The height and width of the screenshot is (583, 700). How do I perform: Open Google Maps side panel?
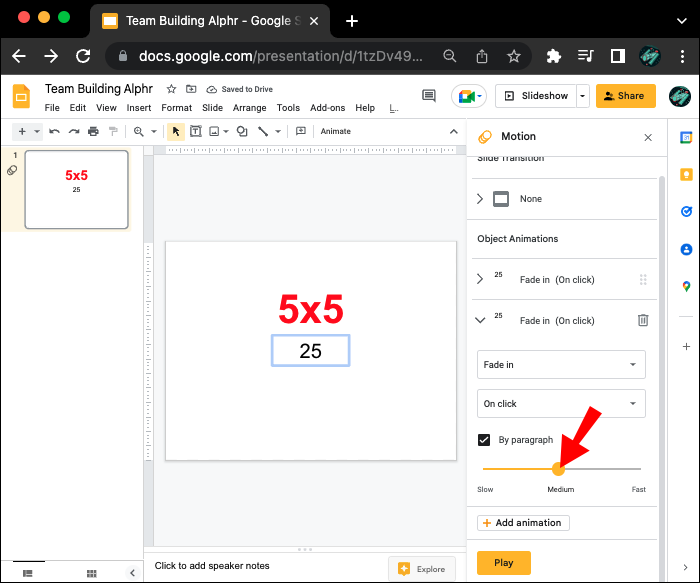[x=686, y=286]
